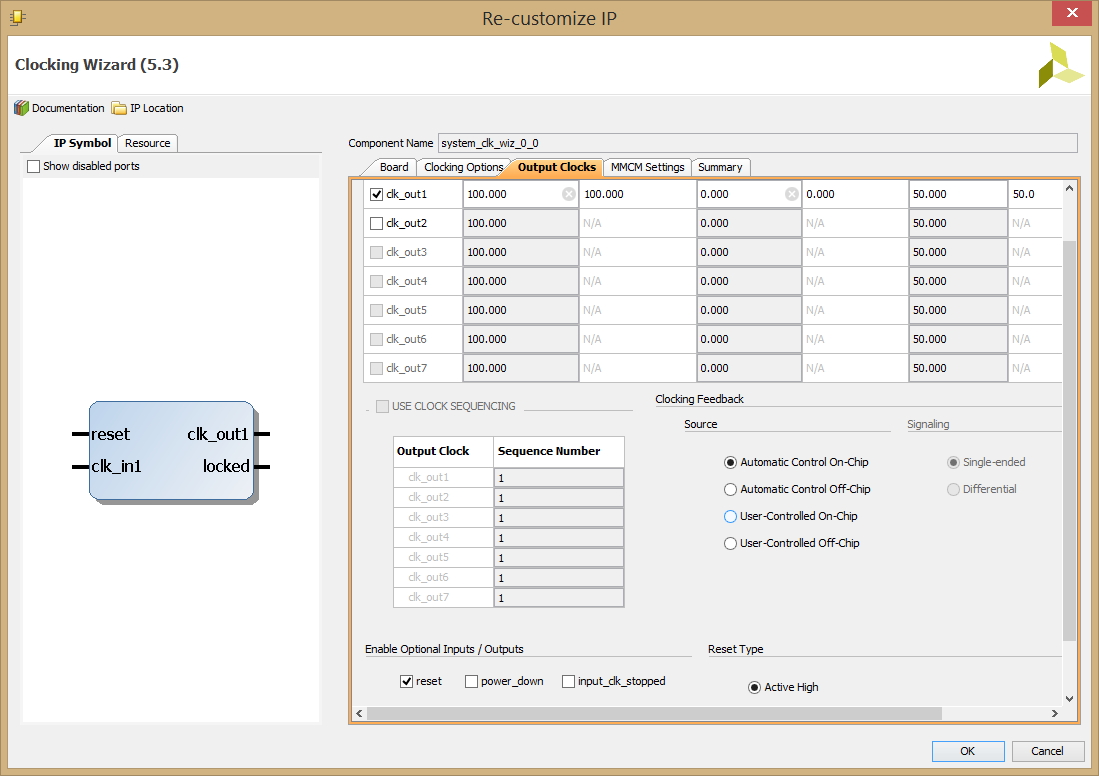1099x776 pixels.
Task: Clear the clk_out1 requested phase field
Action: coord(791,194)
